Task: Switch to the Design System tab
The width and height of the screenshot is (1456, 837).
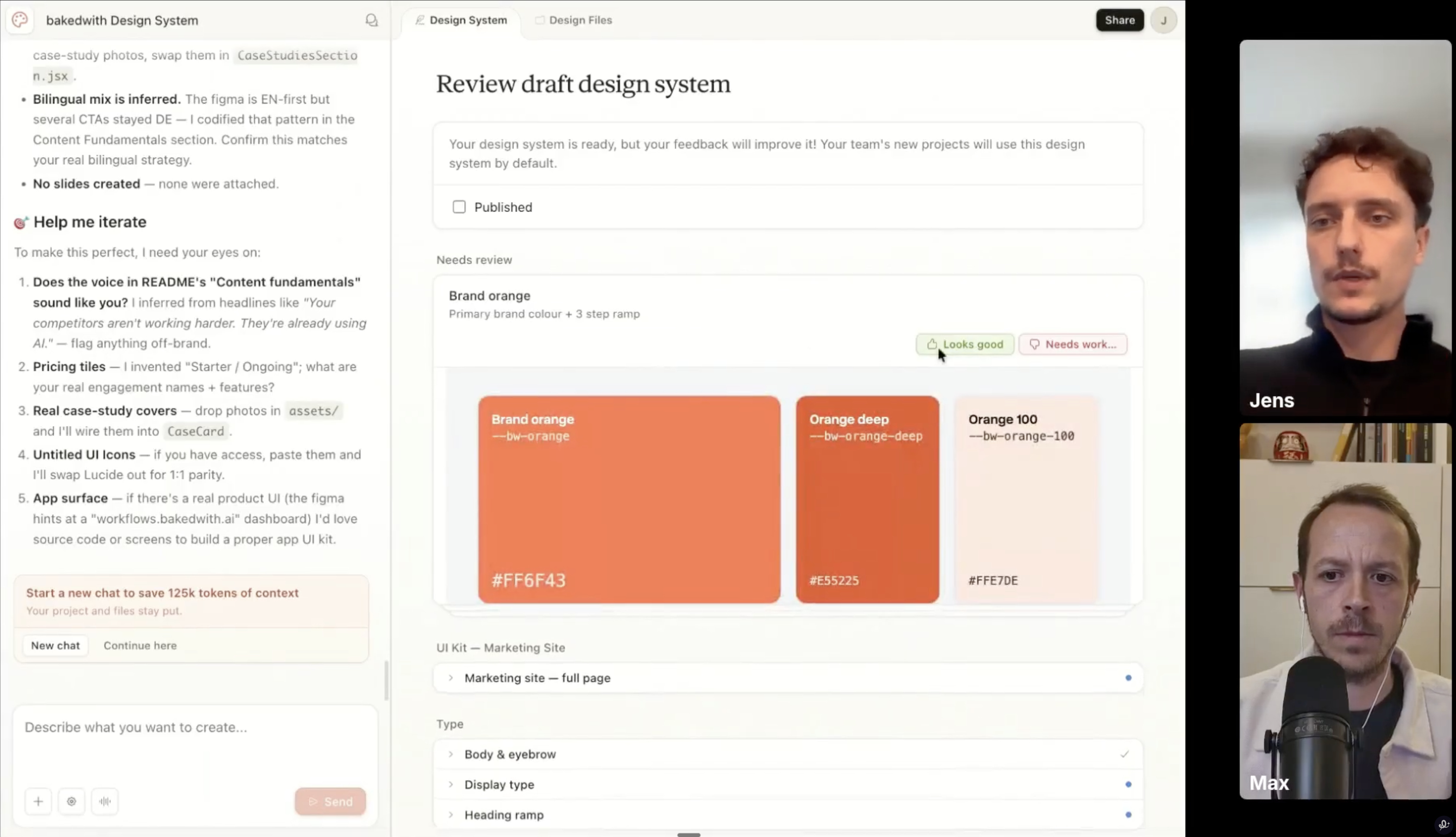Action: point(461,20)
